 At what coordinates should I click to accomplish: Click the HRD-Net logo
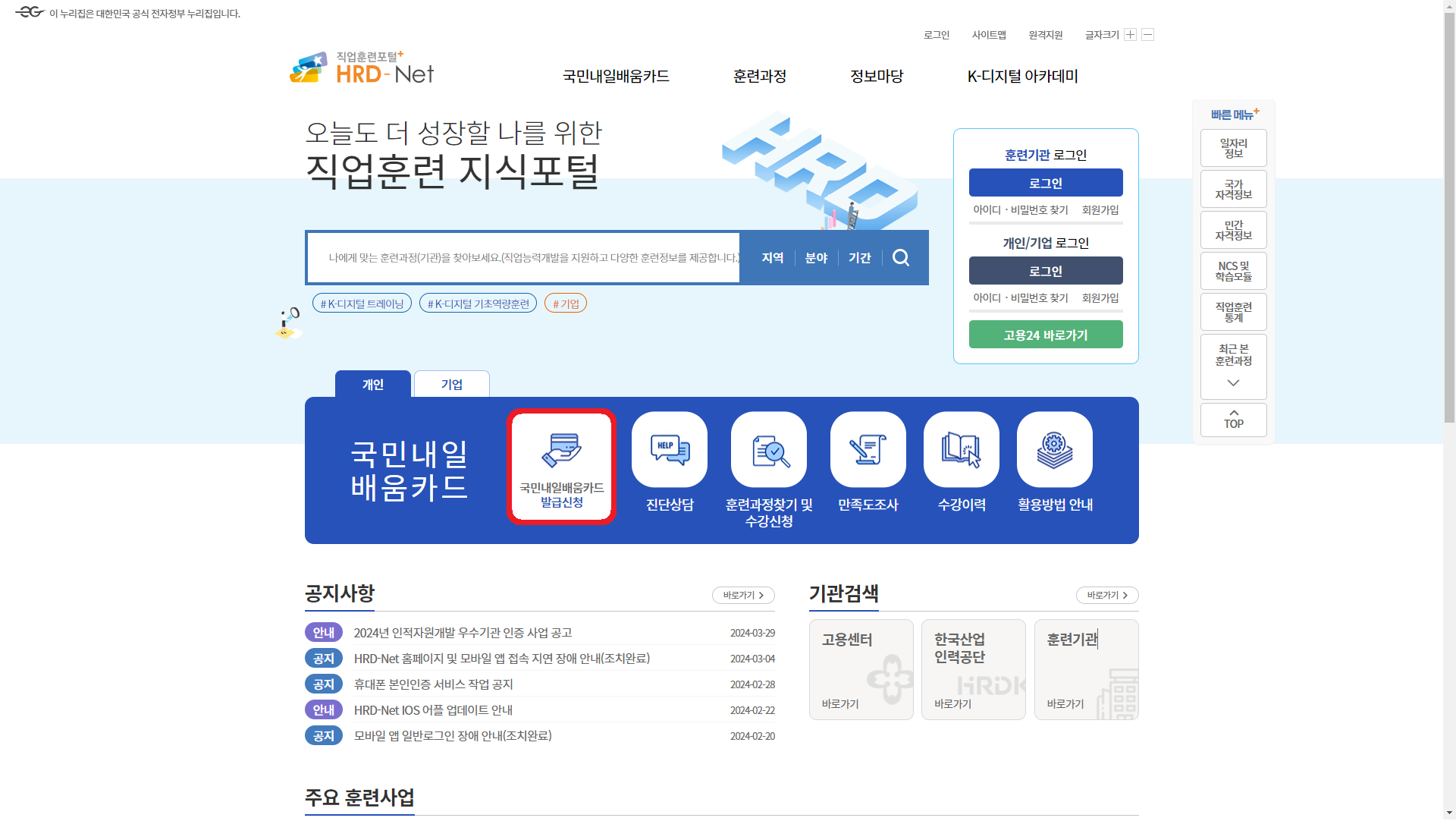coord(362,70)
